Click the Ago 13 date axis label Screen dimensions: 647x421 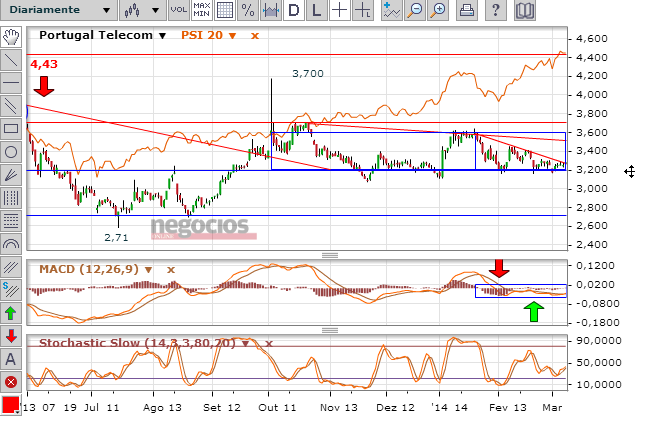pyautogui.click(x=162, y=408)
